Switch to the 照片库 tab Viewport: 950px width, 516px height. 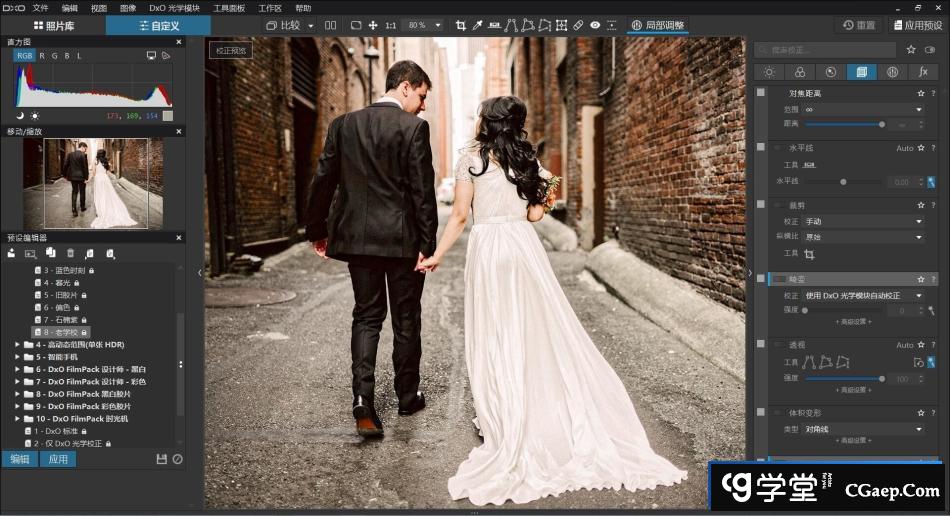point(52,25)
